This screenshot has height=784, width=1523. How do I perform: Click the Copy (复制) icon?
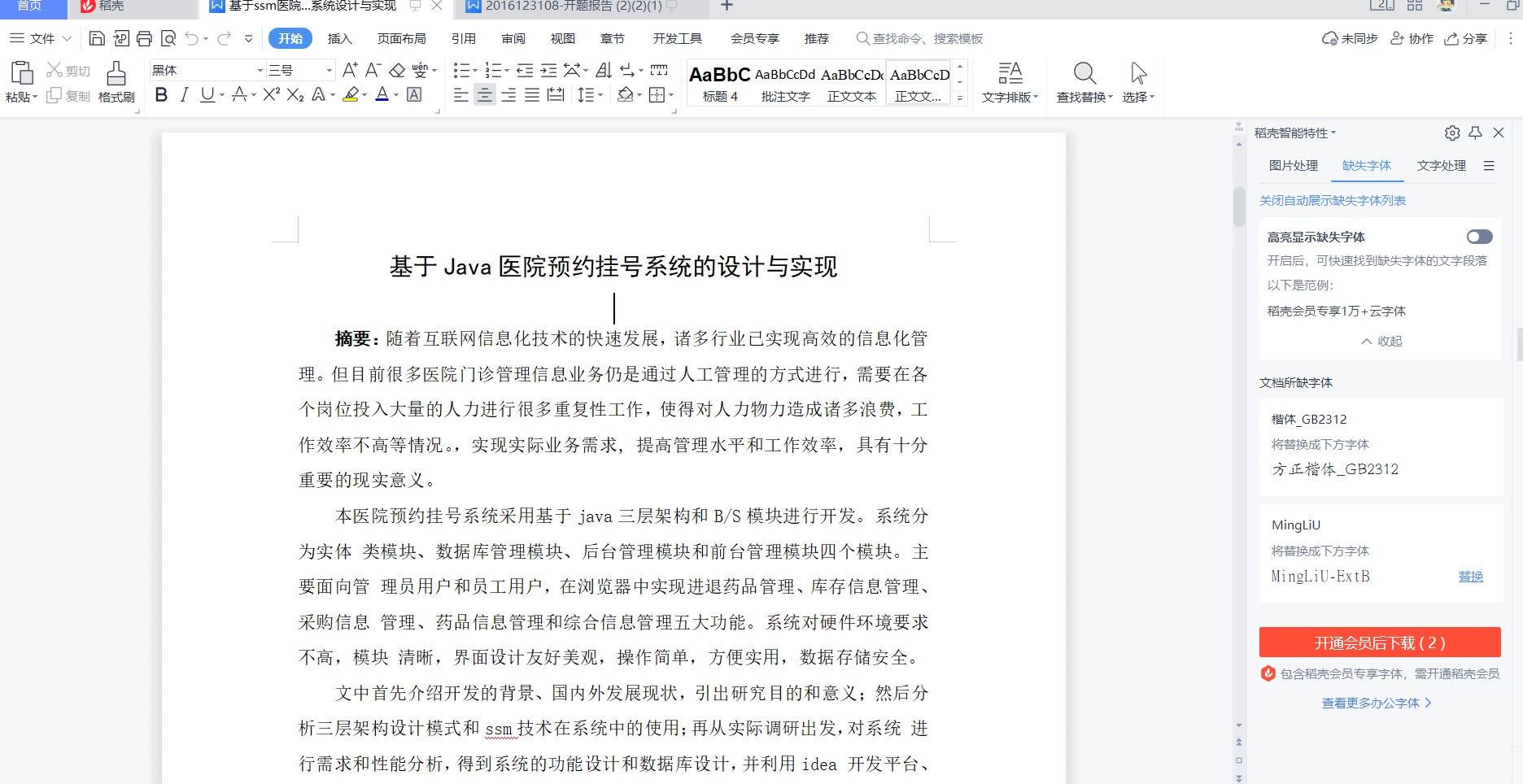55,95
